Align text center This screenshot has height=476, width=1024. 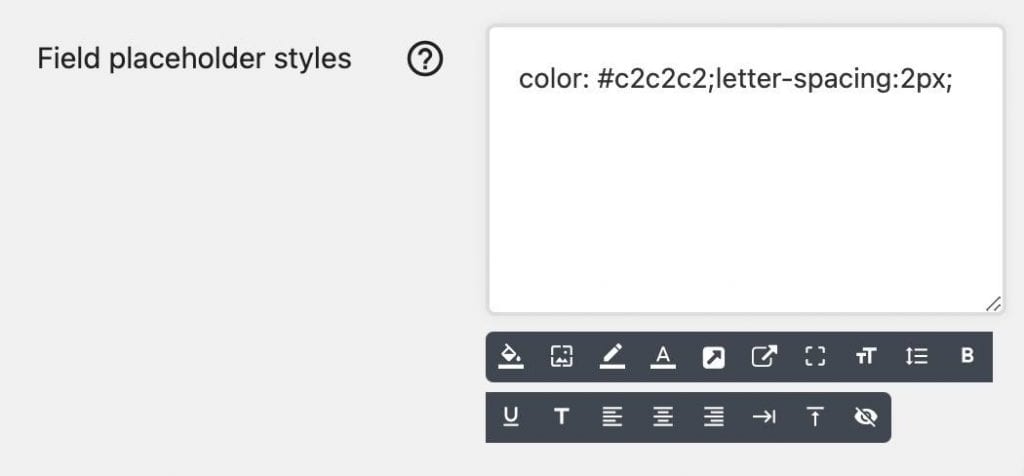[x=663, y=417]
